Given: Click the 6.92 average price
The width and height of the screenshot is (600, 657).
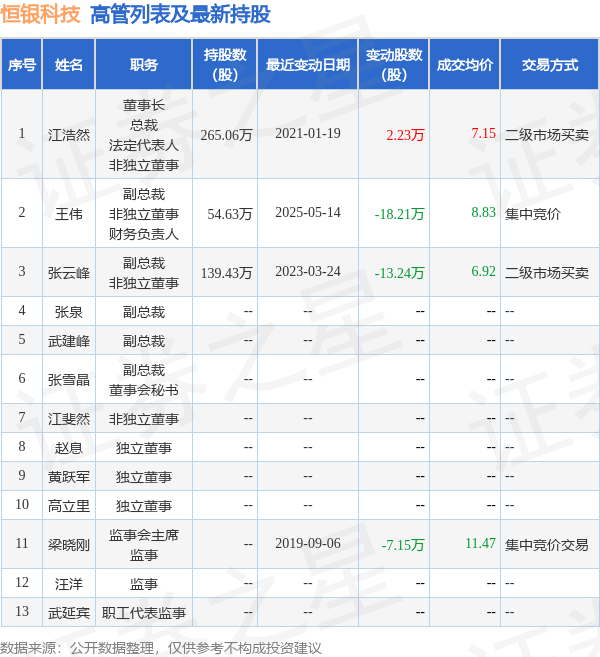Looking at the screenshot, I should point(484,272).
